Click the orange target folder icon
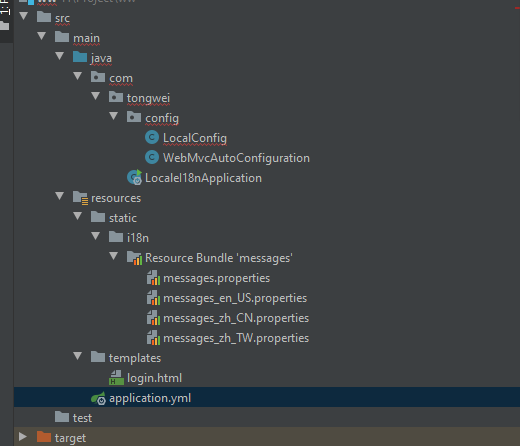This screenshot has width=520, height=446. click(x=44, y=436)
